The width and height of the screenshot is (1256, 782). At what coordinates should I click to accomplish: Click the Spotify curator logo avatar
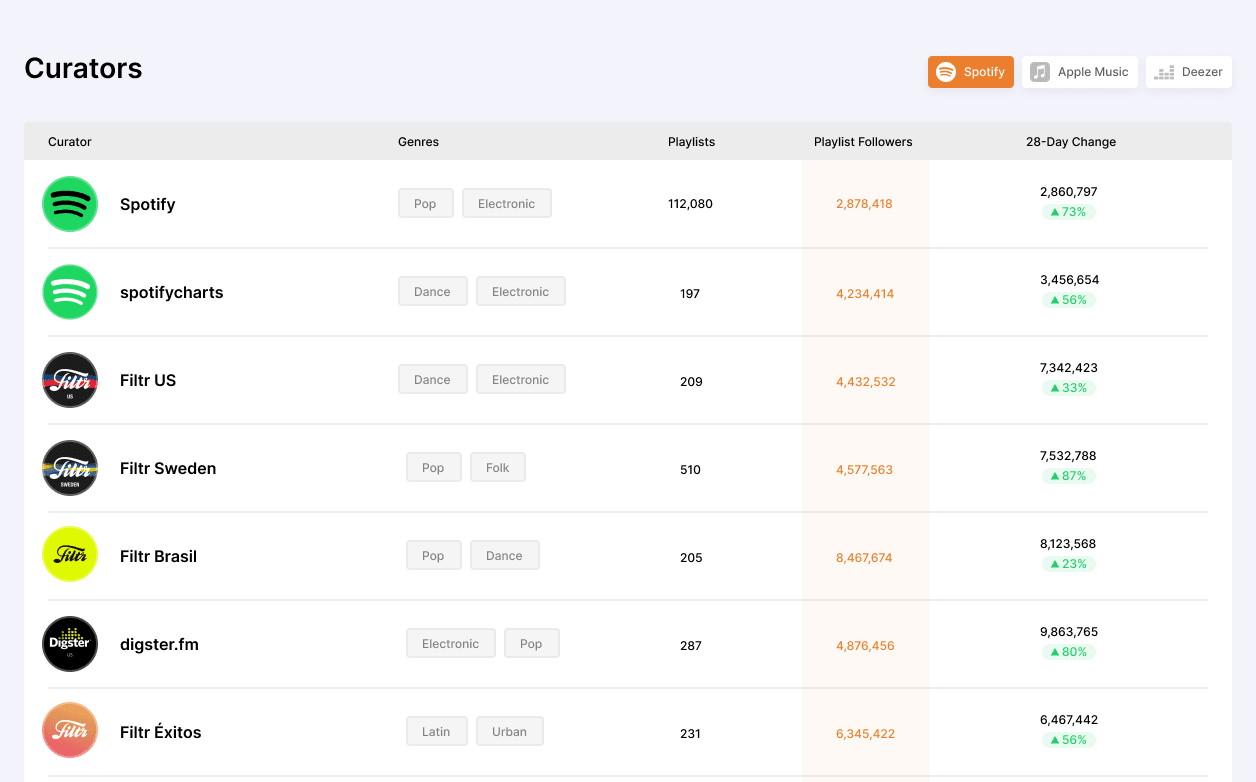pyautogui.click(x=70, y=204)
